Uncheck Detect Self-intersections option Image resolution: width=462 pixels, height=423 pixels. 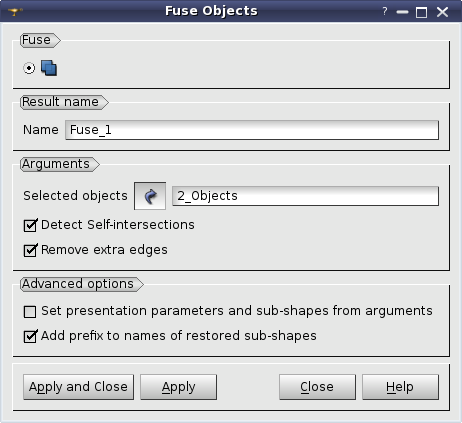click(x=30, y=225)
